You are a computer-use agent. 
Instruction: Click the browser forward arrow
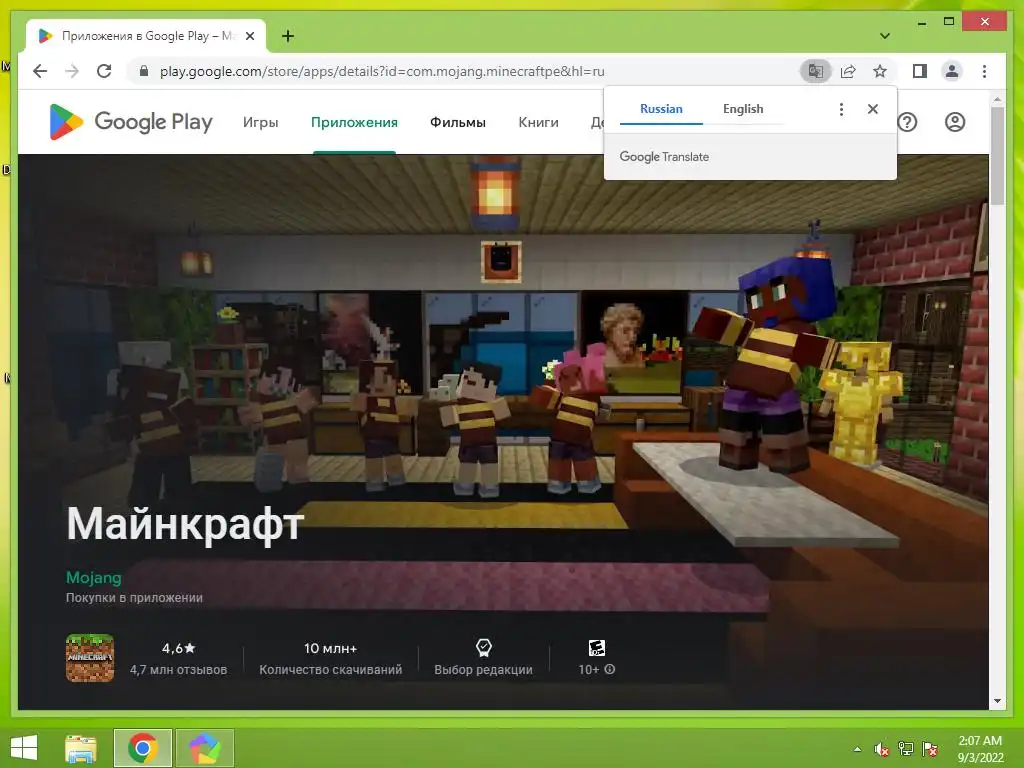[x=72, y=71]
